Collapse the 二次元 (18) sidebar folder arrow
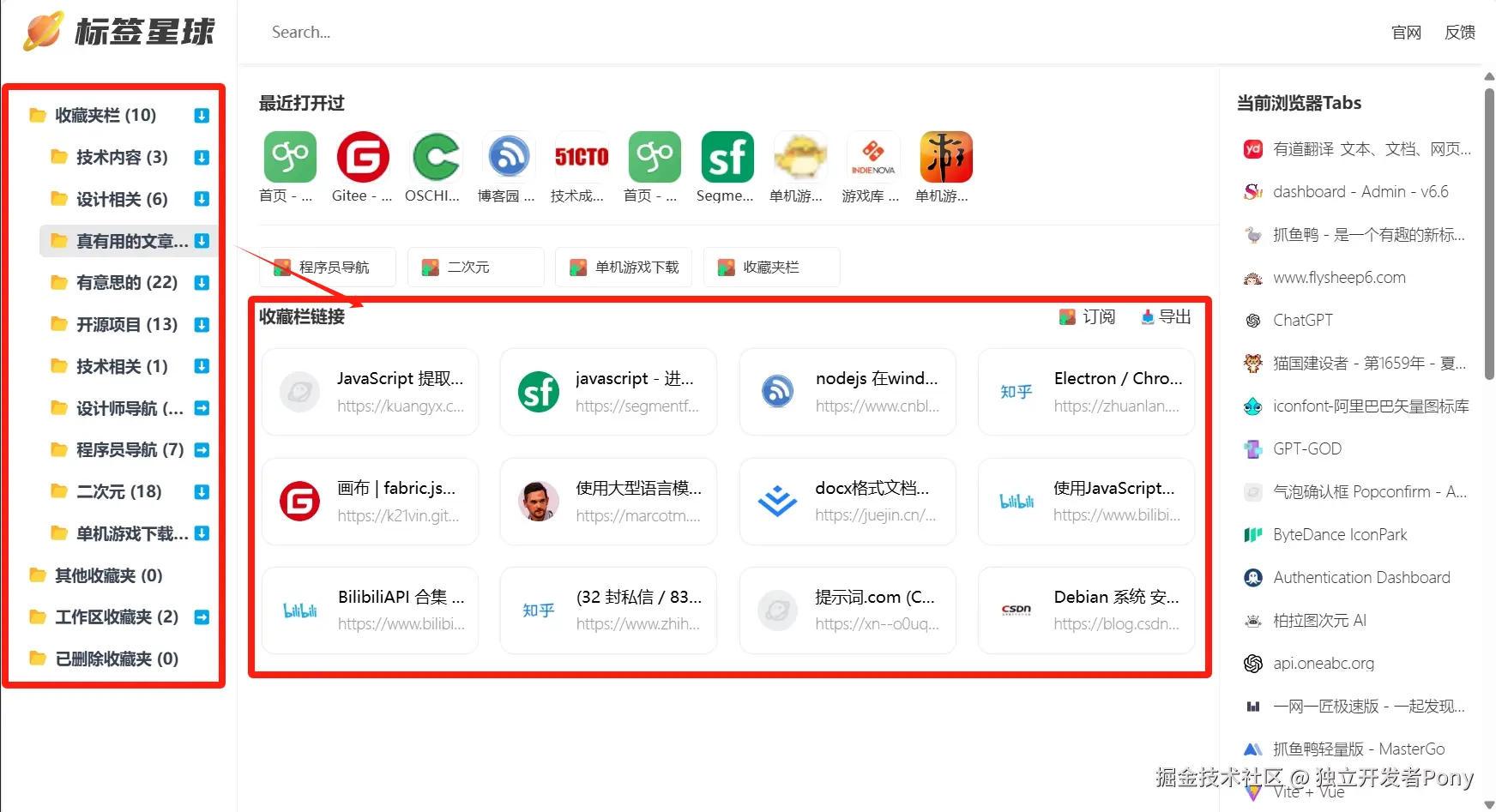This screenshot has height=812, width=1496. [x=202, y=492]
